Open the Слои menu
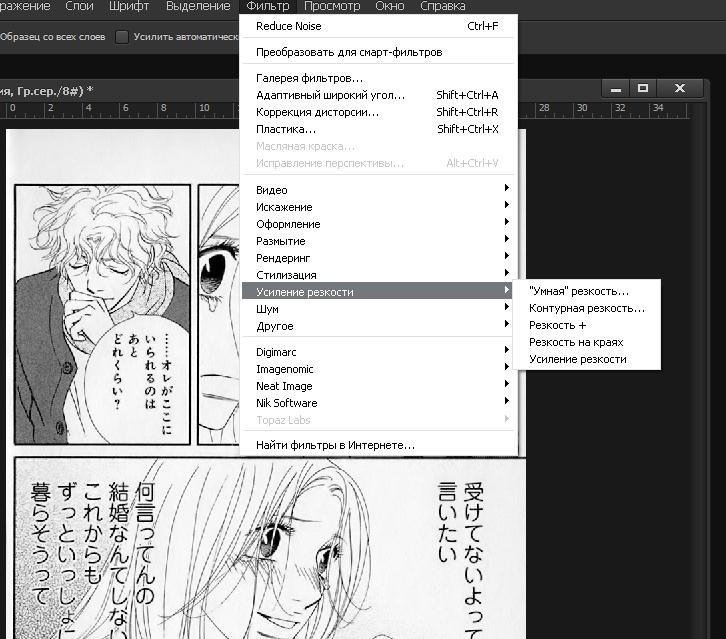Screen dimensions: 726x639 (x=79, y=6)
